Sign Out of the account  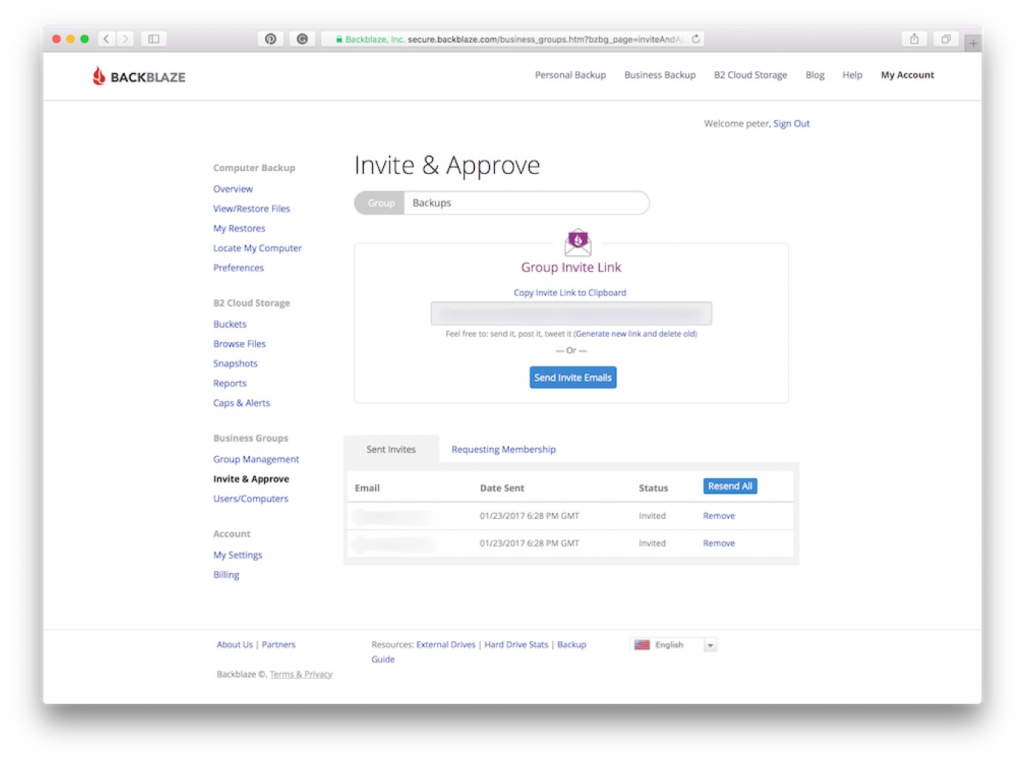791,123
